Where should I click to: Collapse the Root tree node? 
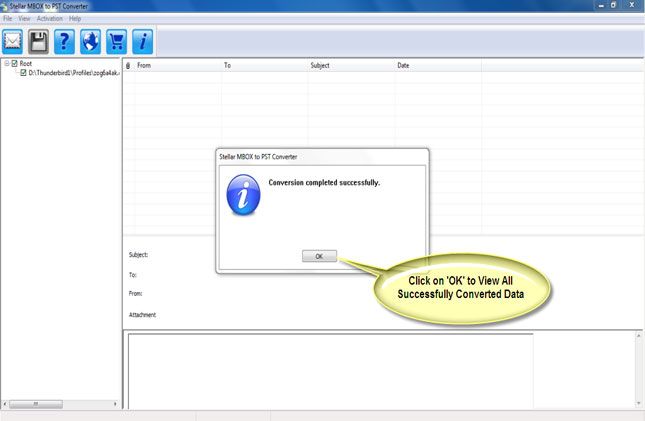[x=6, y=64]
